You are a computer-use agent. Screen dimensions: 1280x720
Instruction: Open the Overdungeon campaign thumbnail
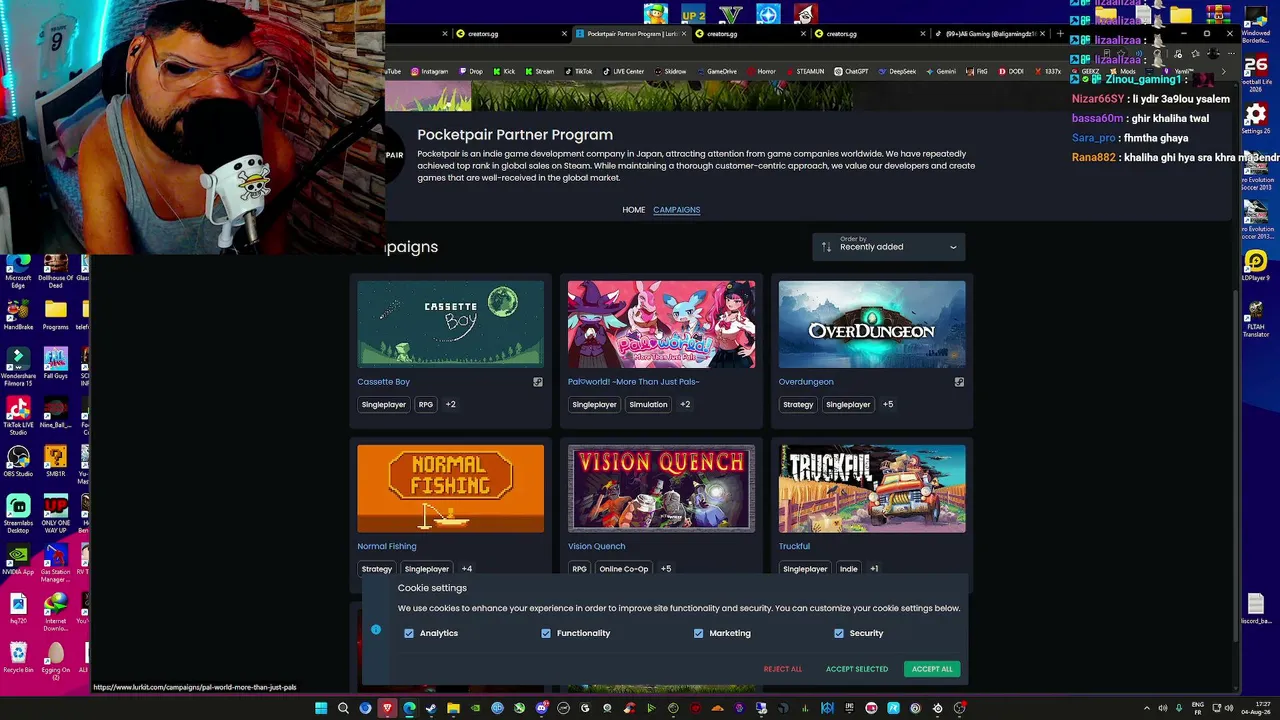tap(872, 324)
